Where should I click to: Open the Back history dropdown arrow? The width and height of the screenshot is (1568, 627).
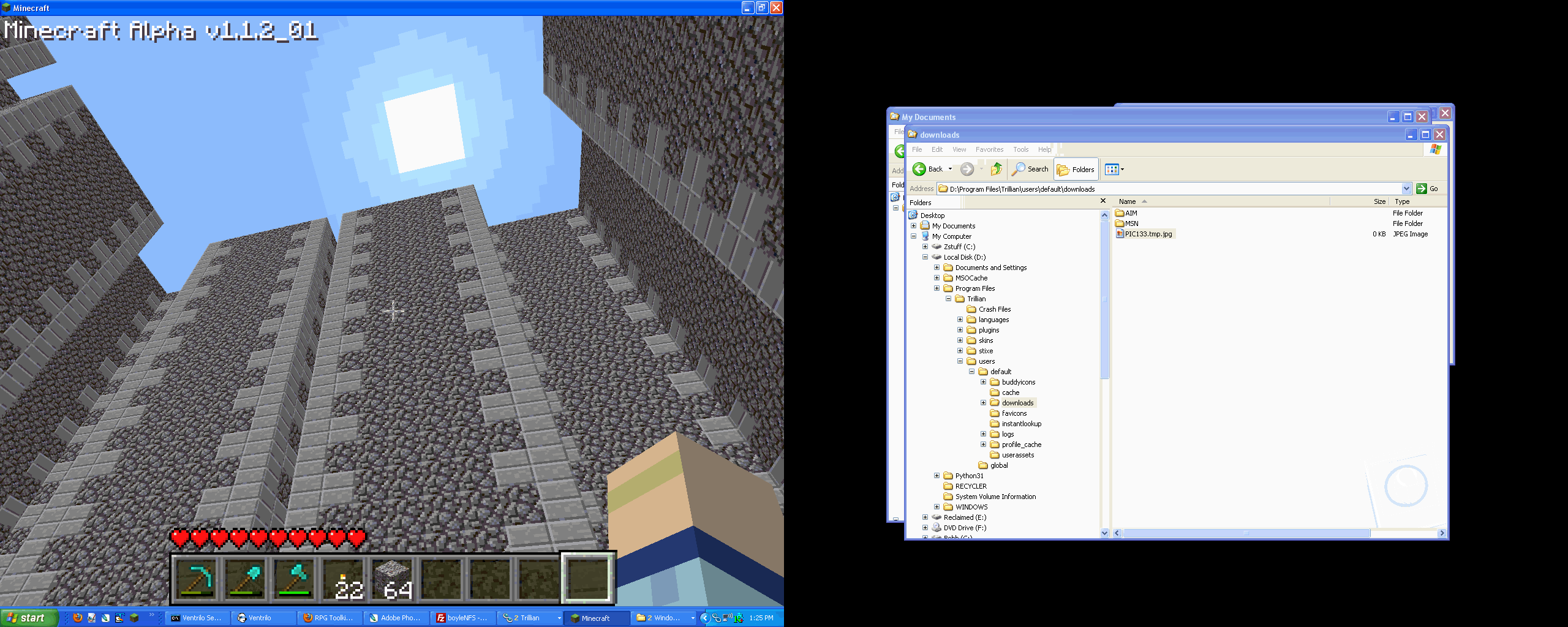950,169
